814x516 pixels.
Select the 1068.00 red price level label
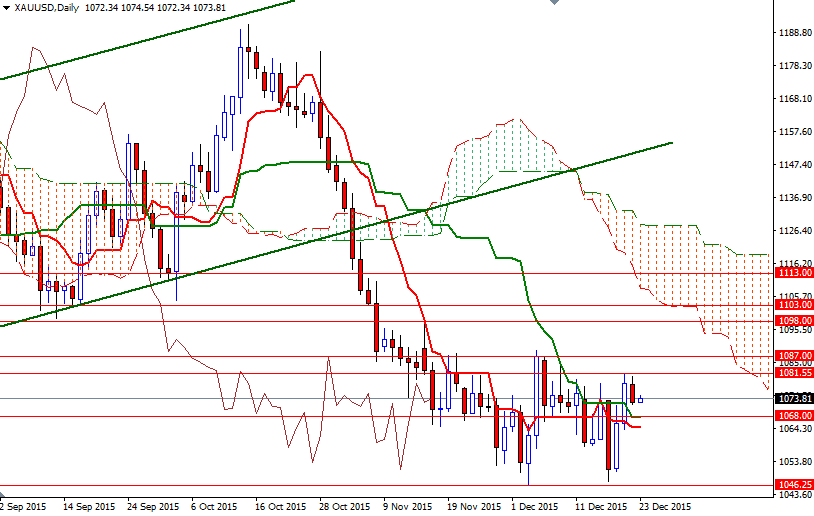pos(793,416)
